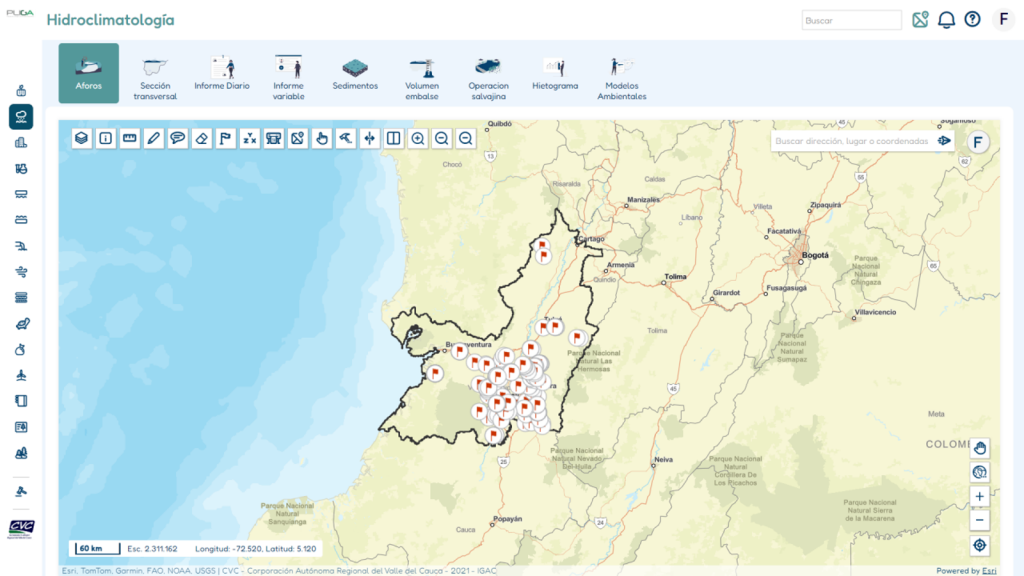1024x576 pixels.
Task: Click the 'Esc. 2.311.162' scale text
Action: tap(152, 549)
